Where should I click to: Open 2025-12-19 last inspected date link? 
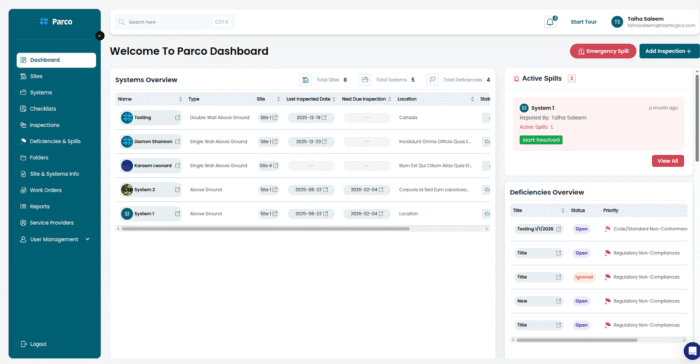311,117
